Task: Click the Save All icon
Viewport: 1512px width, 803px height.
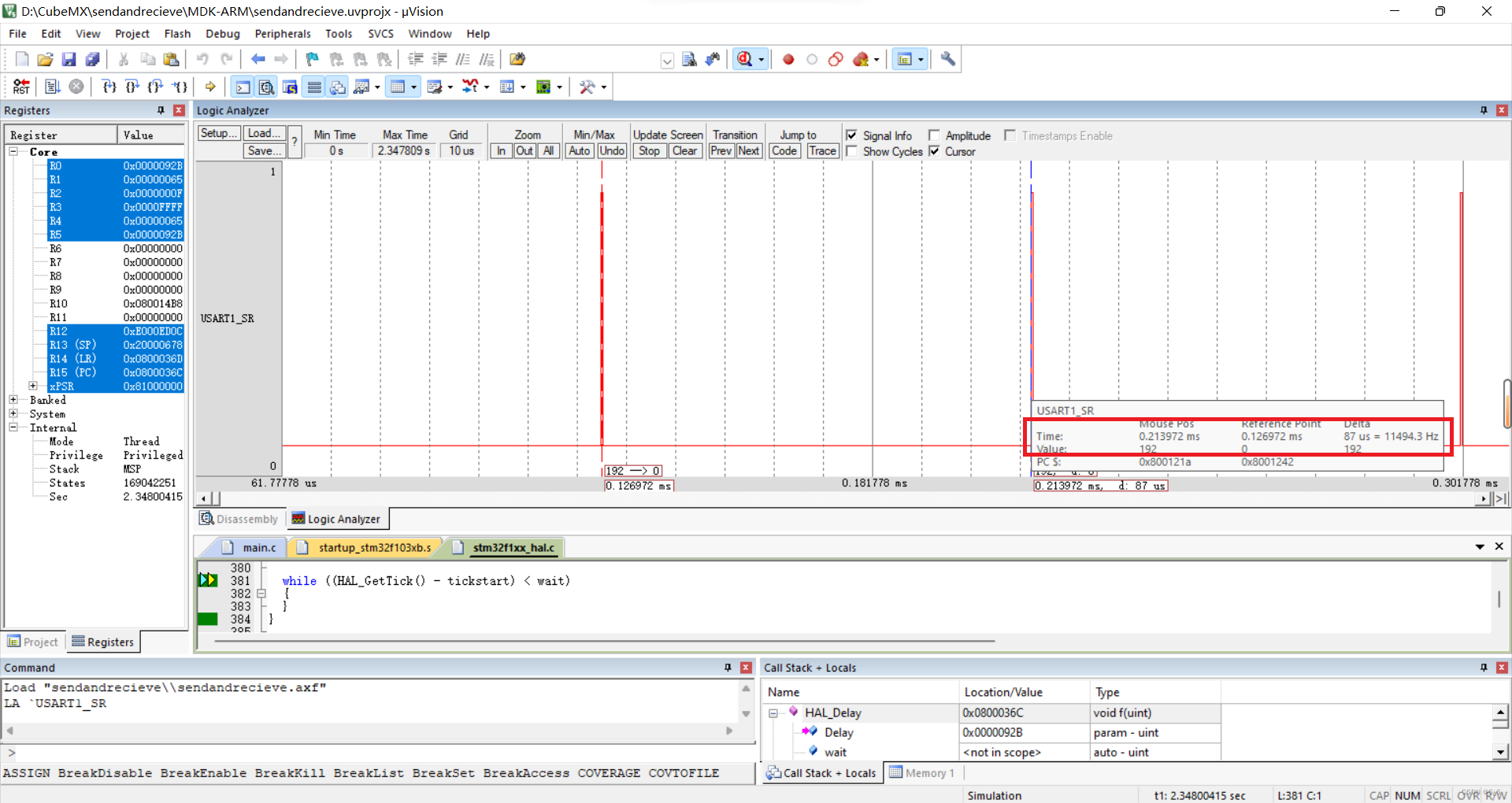Action: (x=93, y=59)
